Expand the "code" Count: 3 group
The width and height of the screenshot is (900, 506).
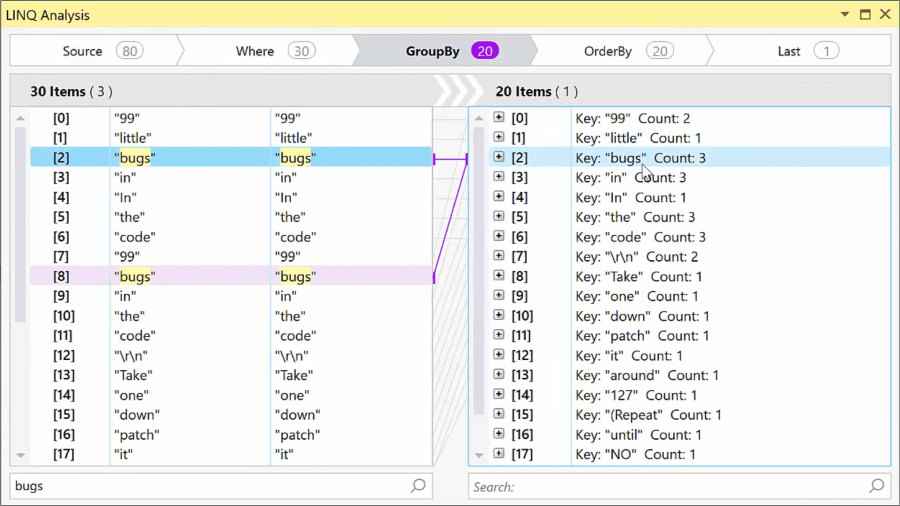coord(499,237)
